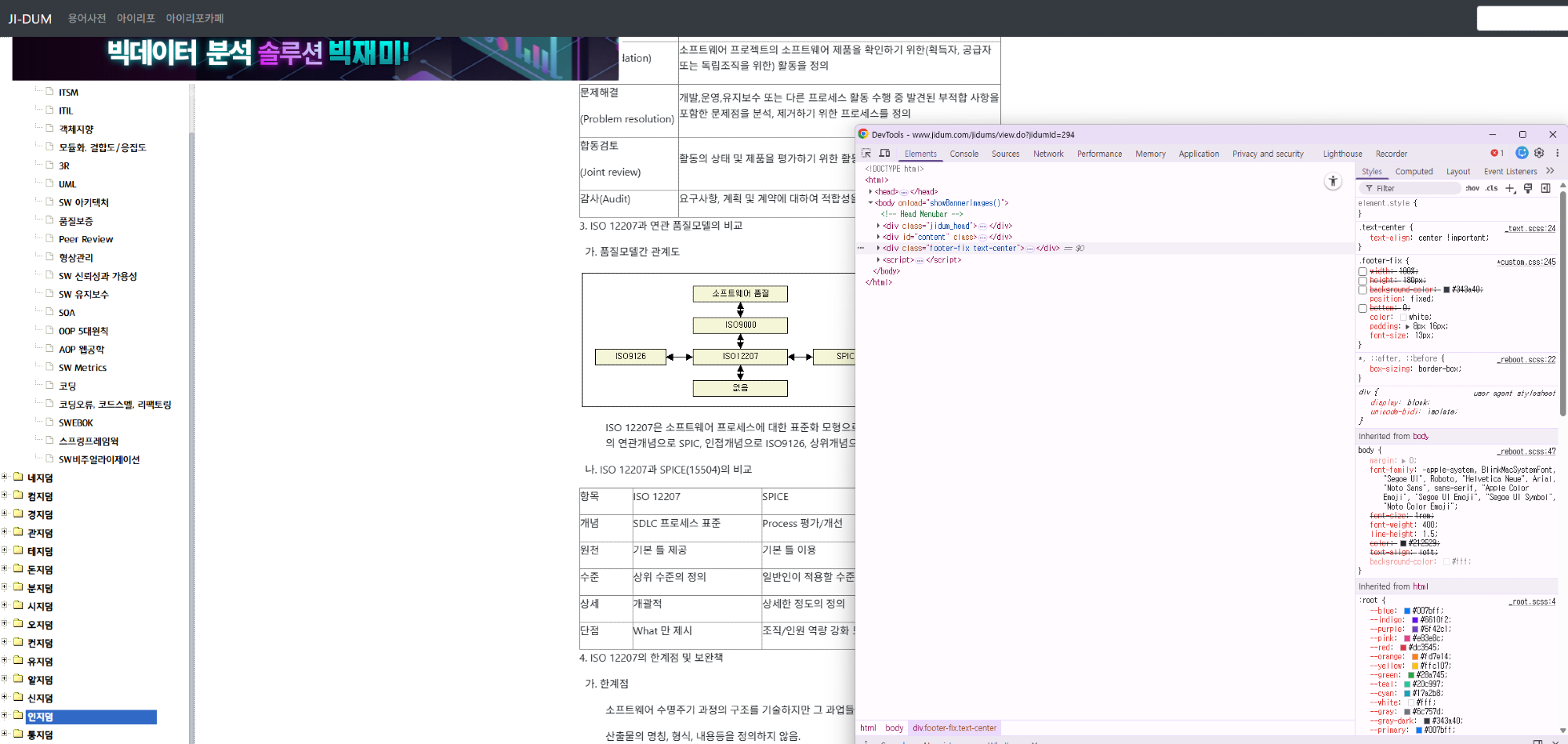Activate the inspect element picker icon

click(x=866, y=154)
